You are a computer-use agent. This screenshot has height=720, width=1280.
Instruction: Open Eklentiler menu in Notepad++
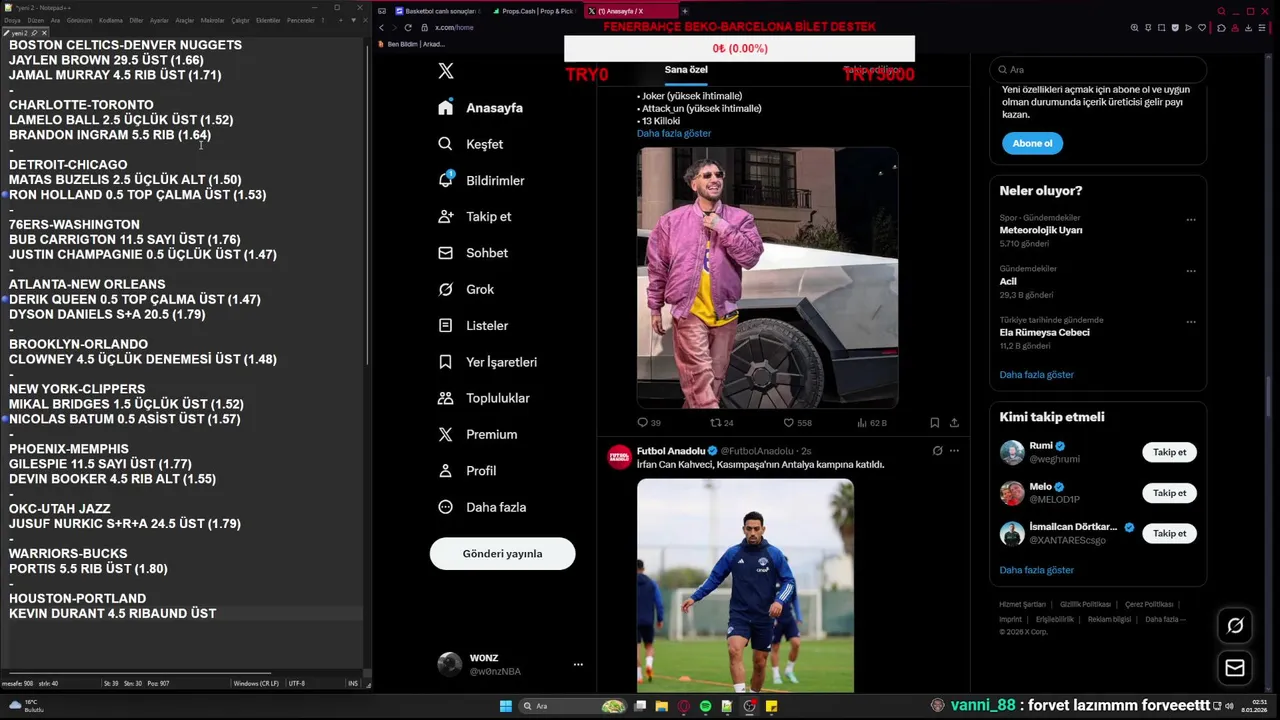click(x=268, y=20)
